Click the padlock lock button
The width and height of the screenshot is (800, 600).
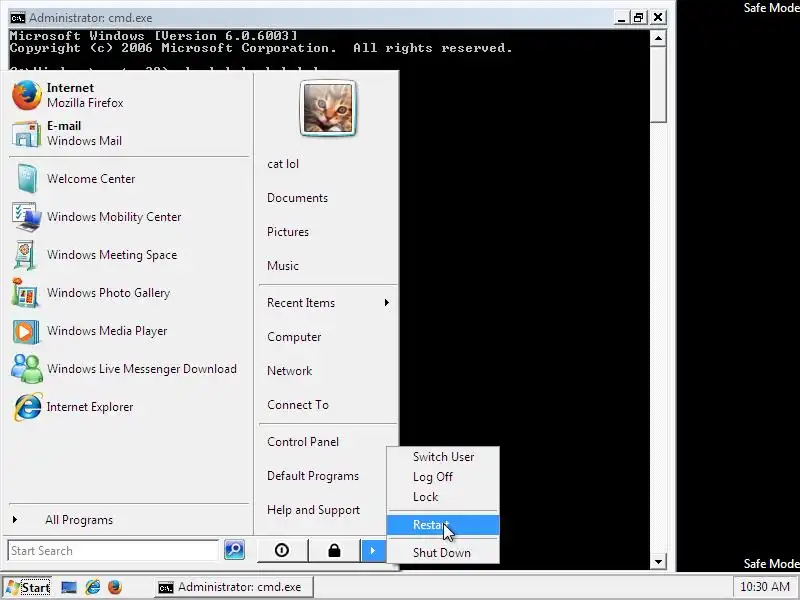tap(334, 550)
